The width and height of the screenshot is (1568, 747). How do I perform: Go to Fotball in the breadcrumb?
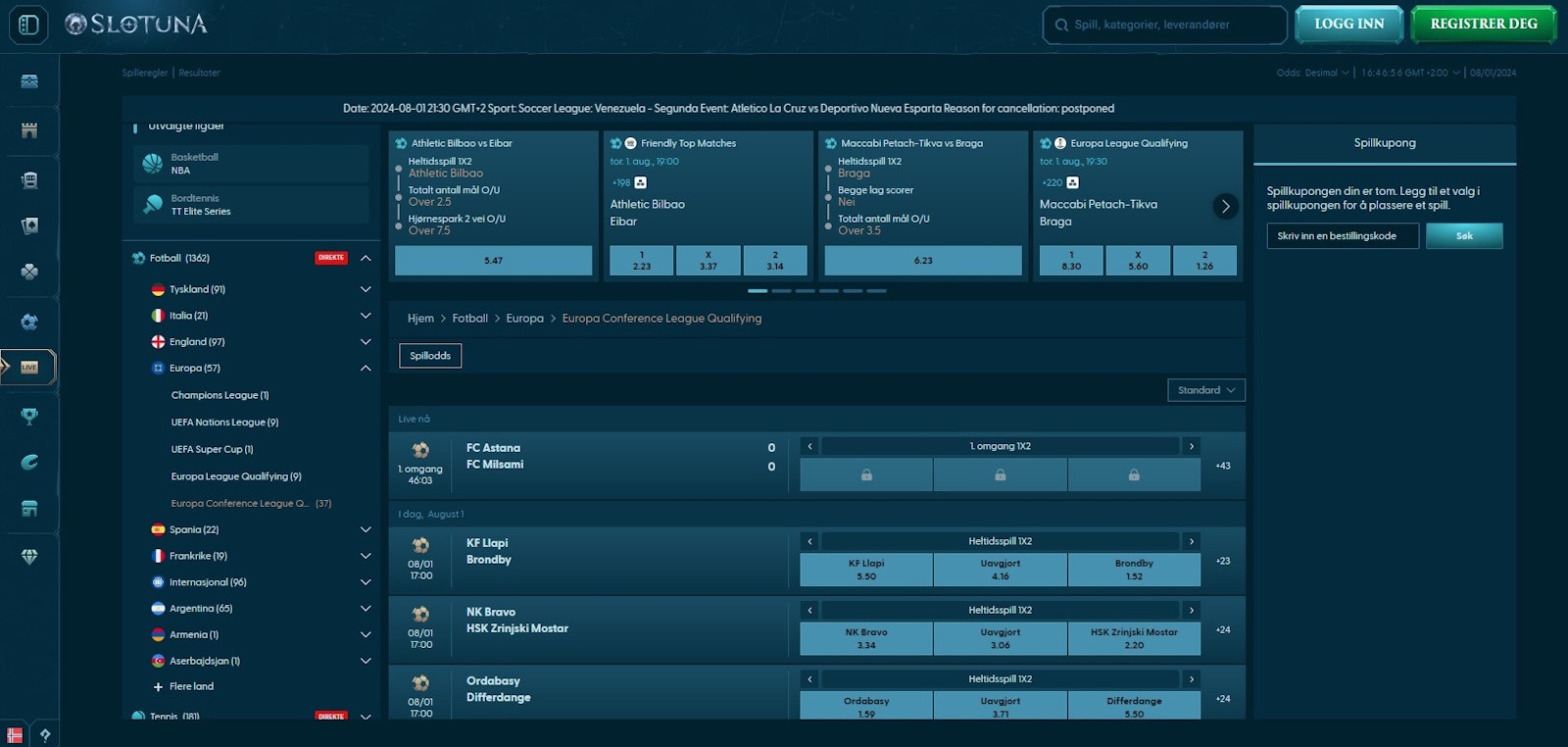click(x=469, y=319)
